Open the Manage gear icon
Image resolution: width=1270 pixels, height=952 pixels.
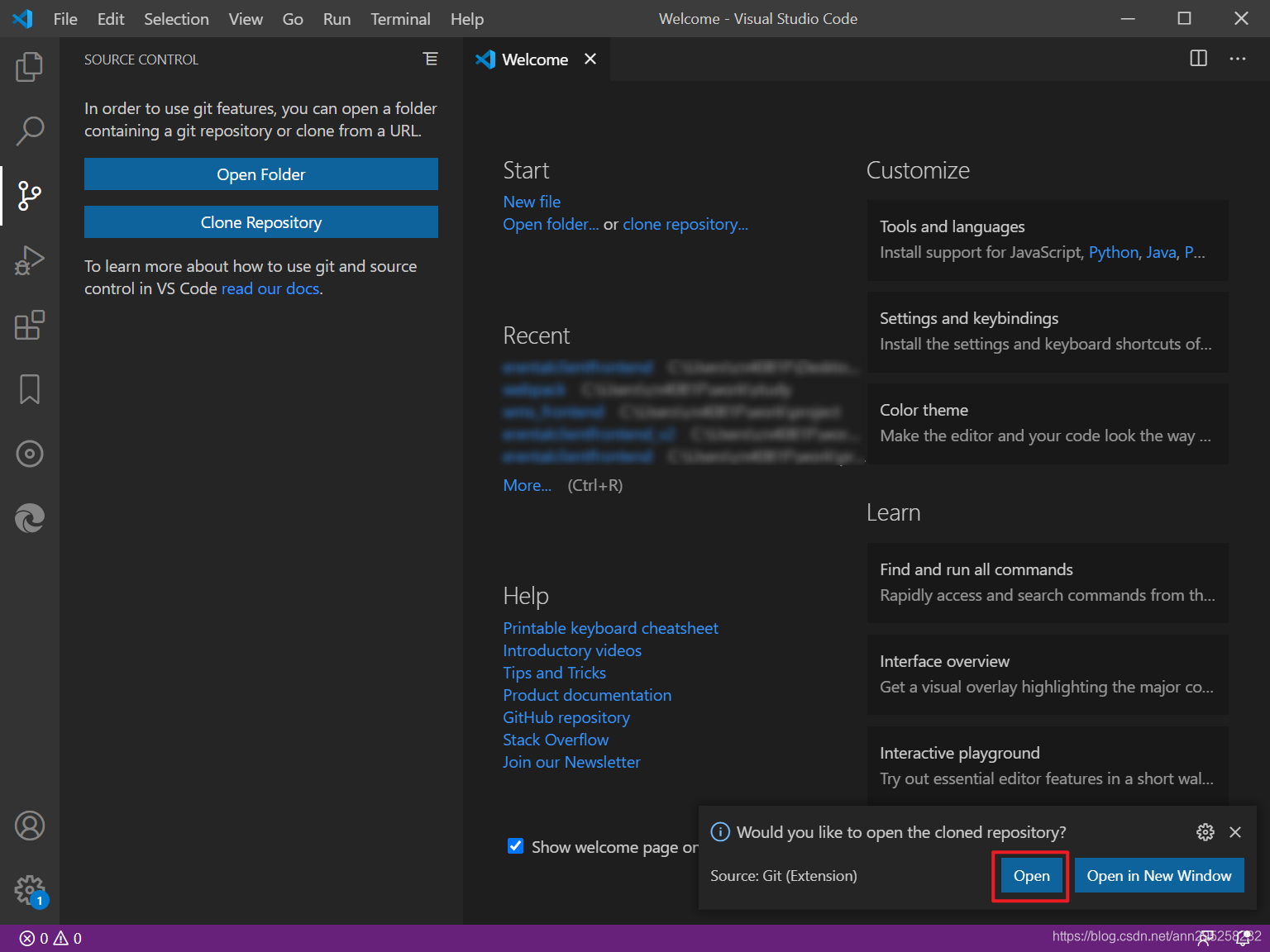click(x=30, y=890)
